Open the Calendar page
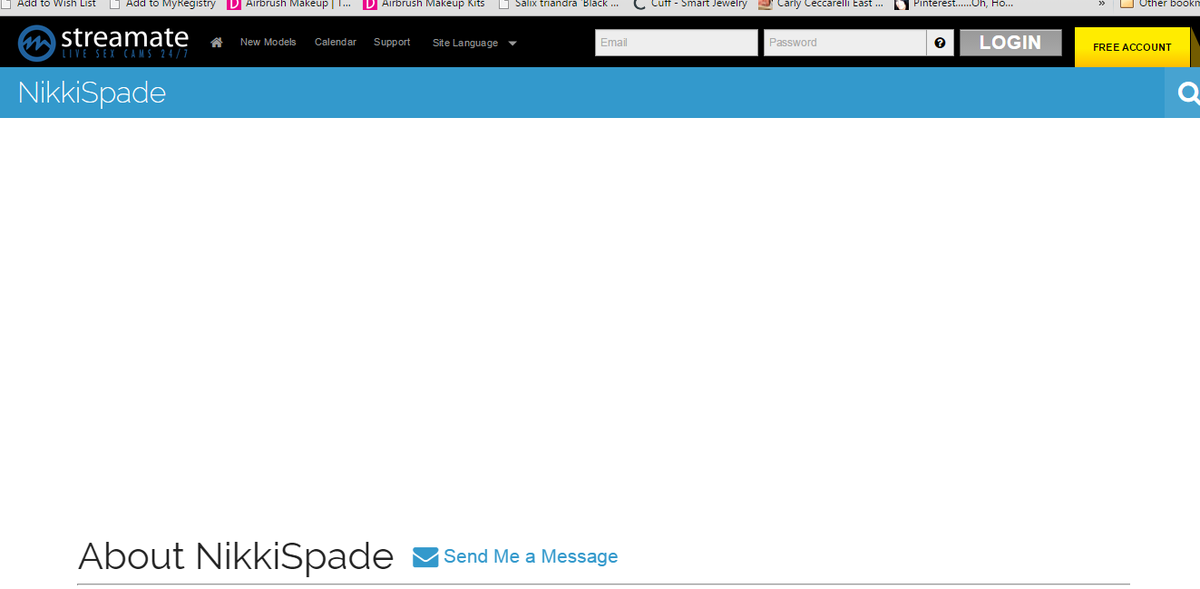Screen dimensions: 1200x589 (x=335, y=42)
